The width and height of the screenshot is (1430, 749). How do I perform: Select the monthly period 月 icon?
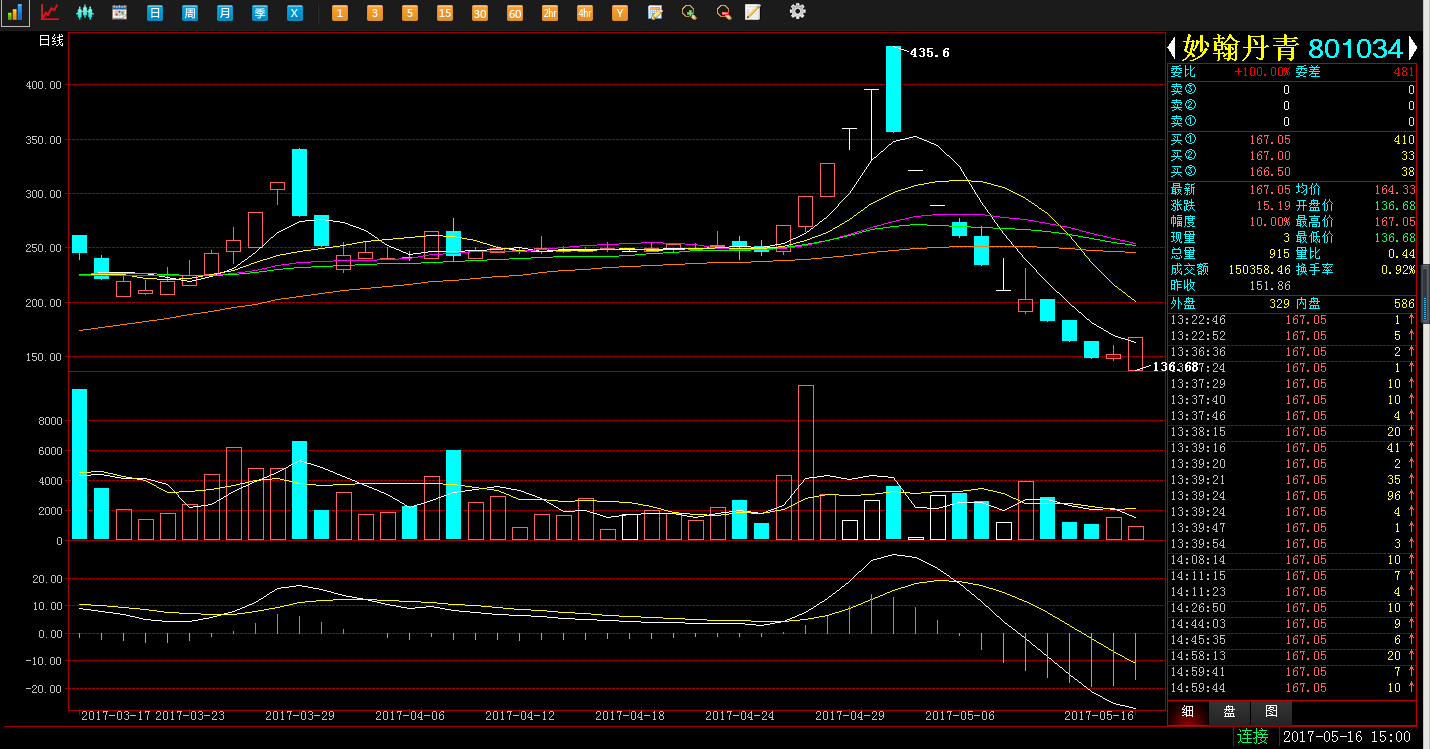(x=224, y=13)
